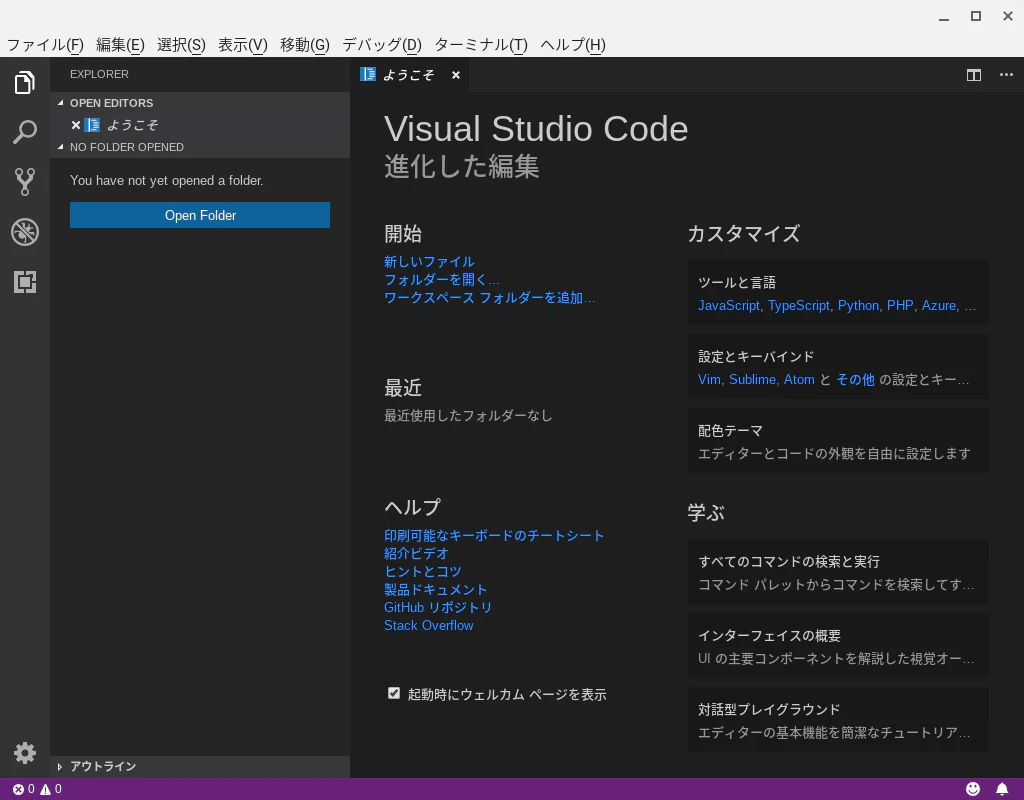The width and height of the screenshot is (1024, 800).
Task: Open the Source Control view icon
Action: [x=25, y=182]
